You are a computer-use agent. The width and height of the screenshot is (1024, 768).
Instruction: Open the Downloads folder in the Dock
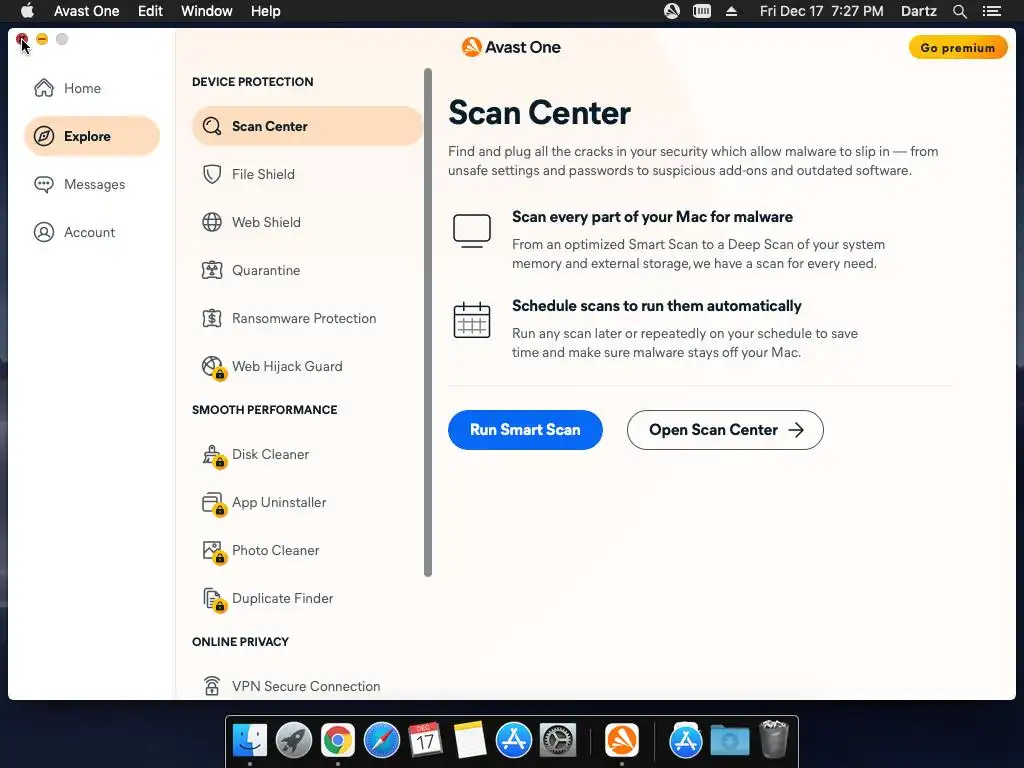[729, 740]
